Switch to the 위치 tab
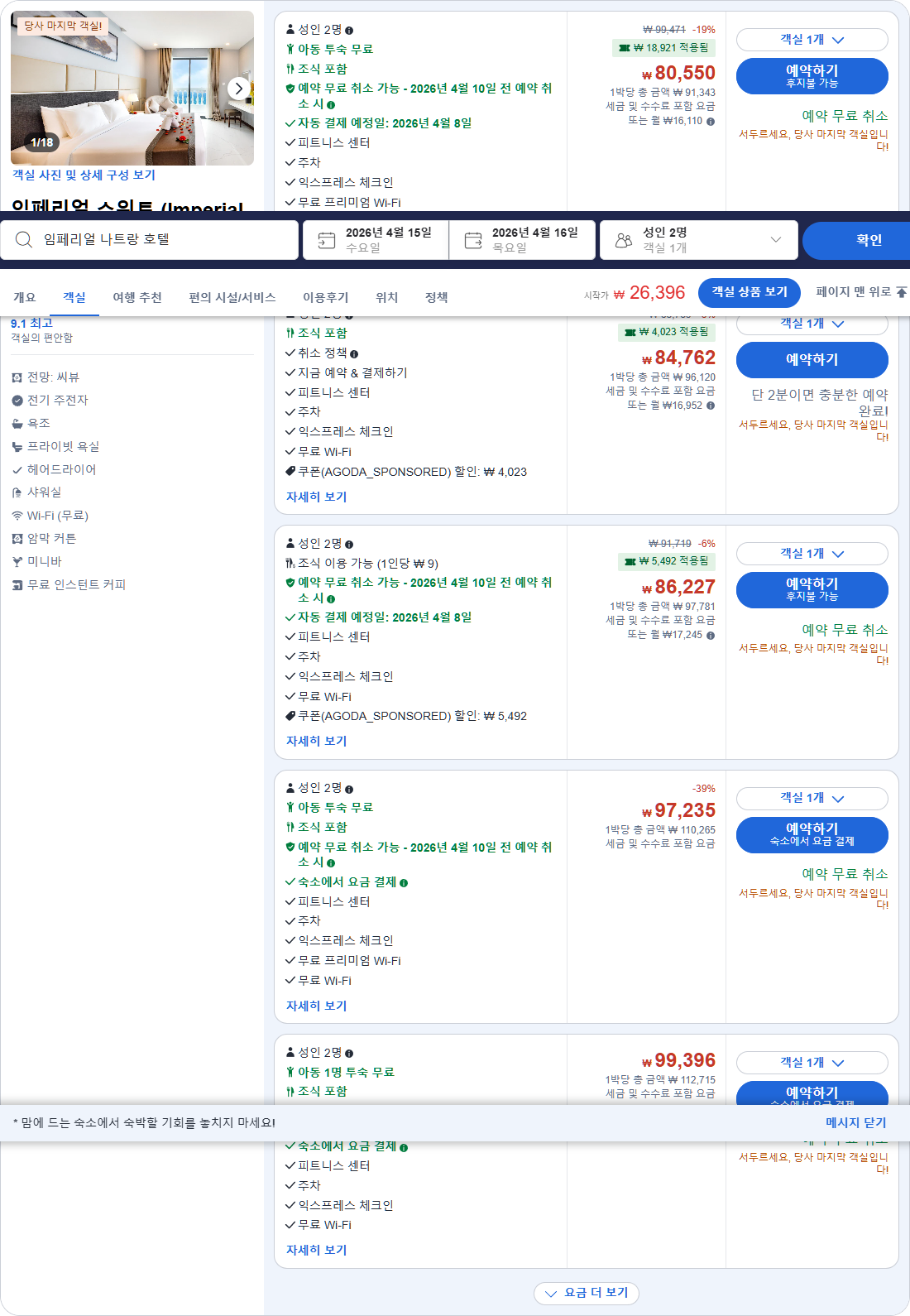 click(x=387, y=297)
